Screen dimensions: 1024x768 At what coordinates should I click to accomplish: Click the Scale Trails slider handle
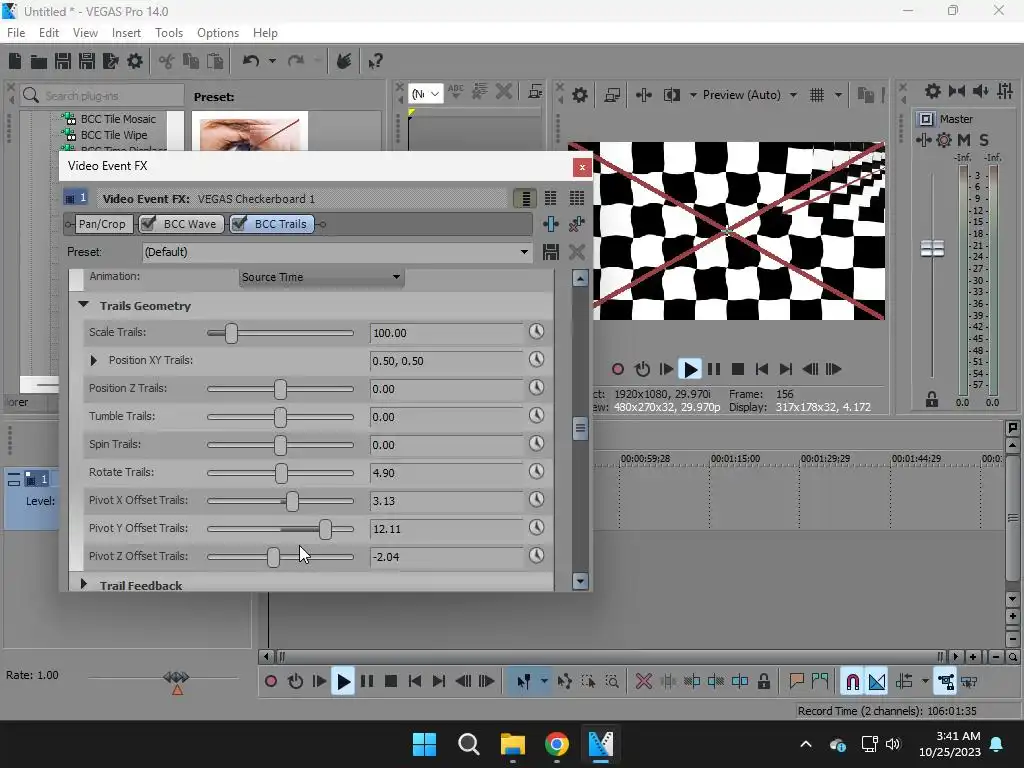[x=231, y=333]
